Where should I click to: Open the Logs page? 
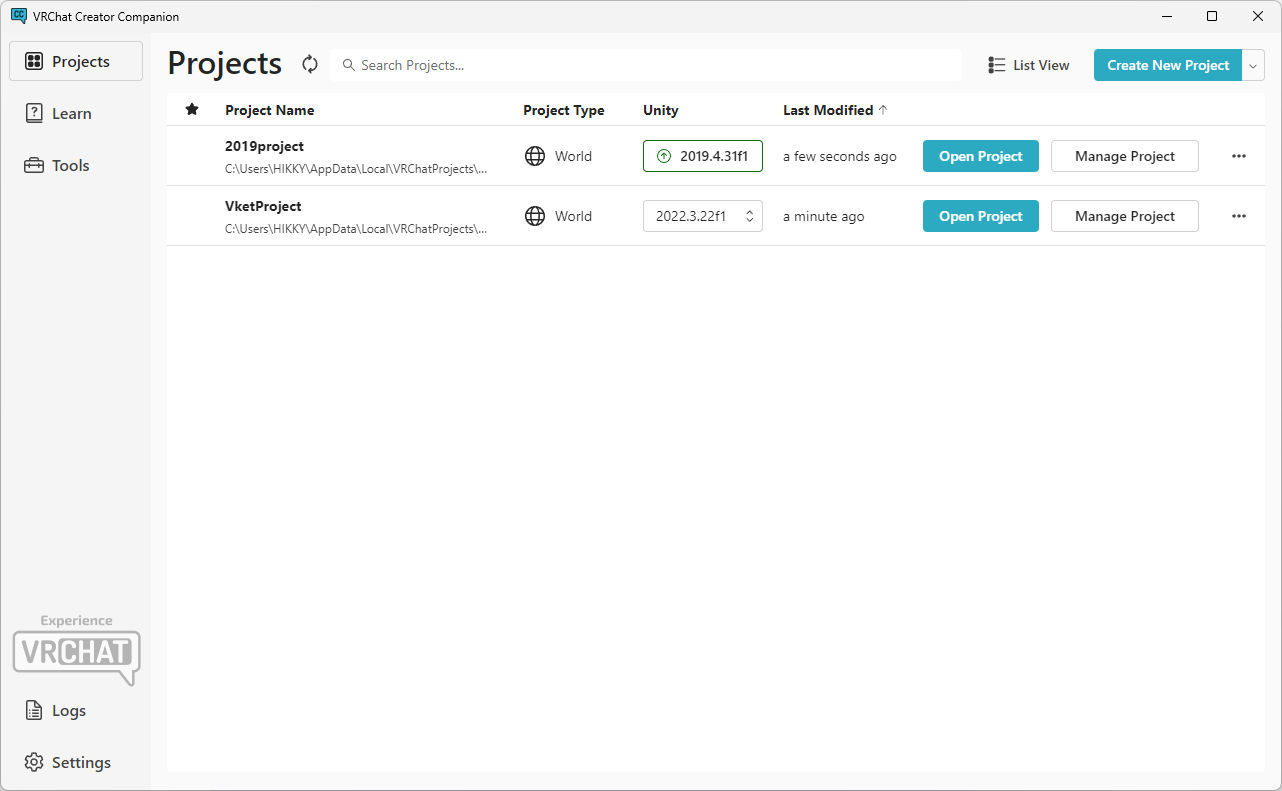68,711
